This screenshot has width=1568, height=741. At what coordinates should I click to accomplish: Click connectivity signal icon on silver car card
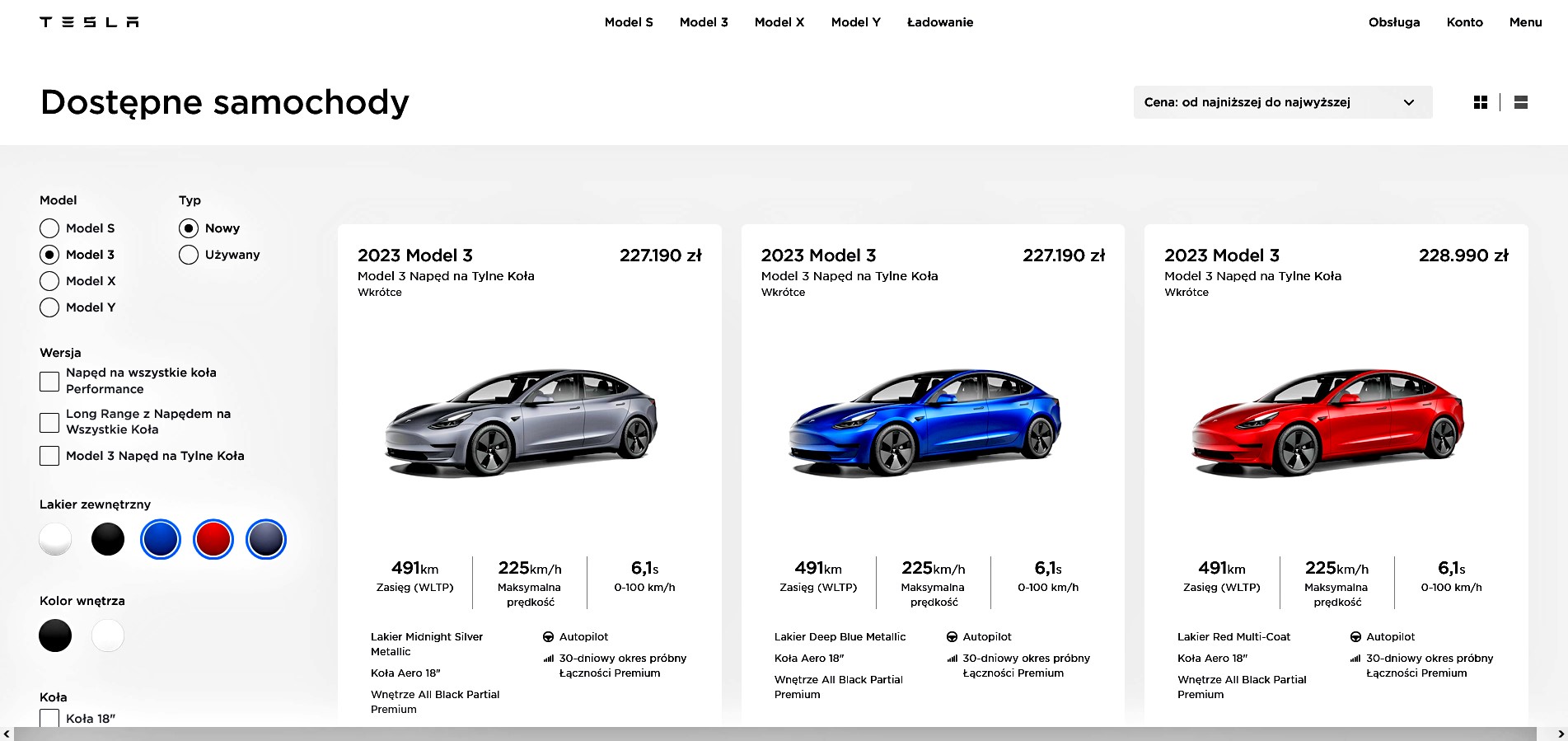coord(548,659)
